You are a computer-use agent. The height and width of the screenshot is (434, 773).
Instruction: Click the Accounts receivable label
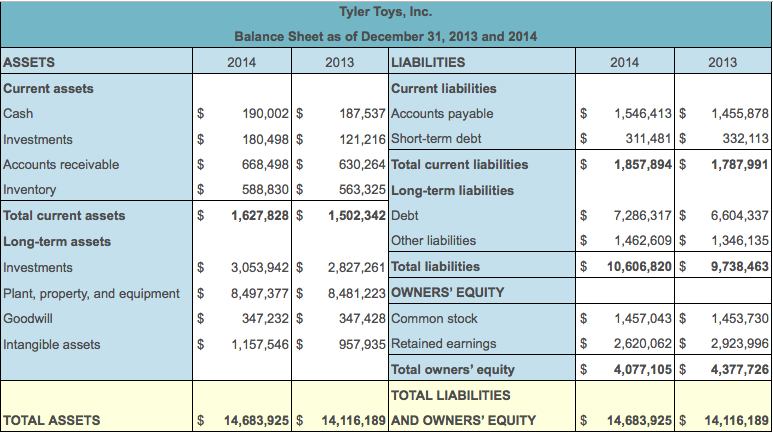pos(61,165)
